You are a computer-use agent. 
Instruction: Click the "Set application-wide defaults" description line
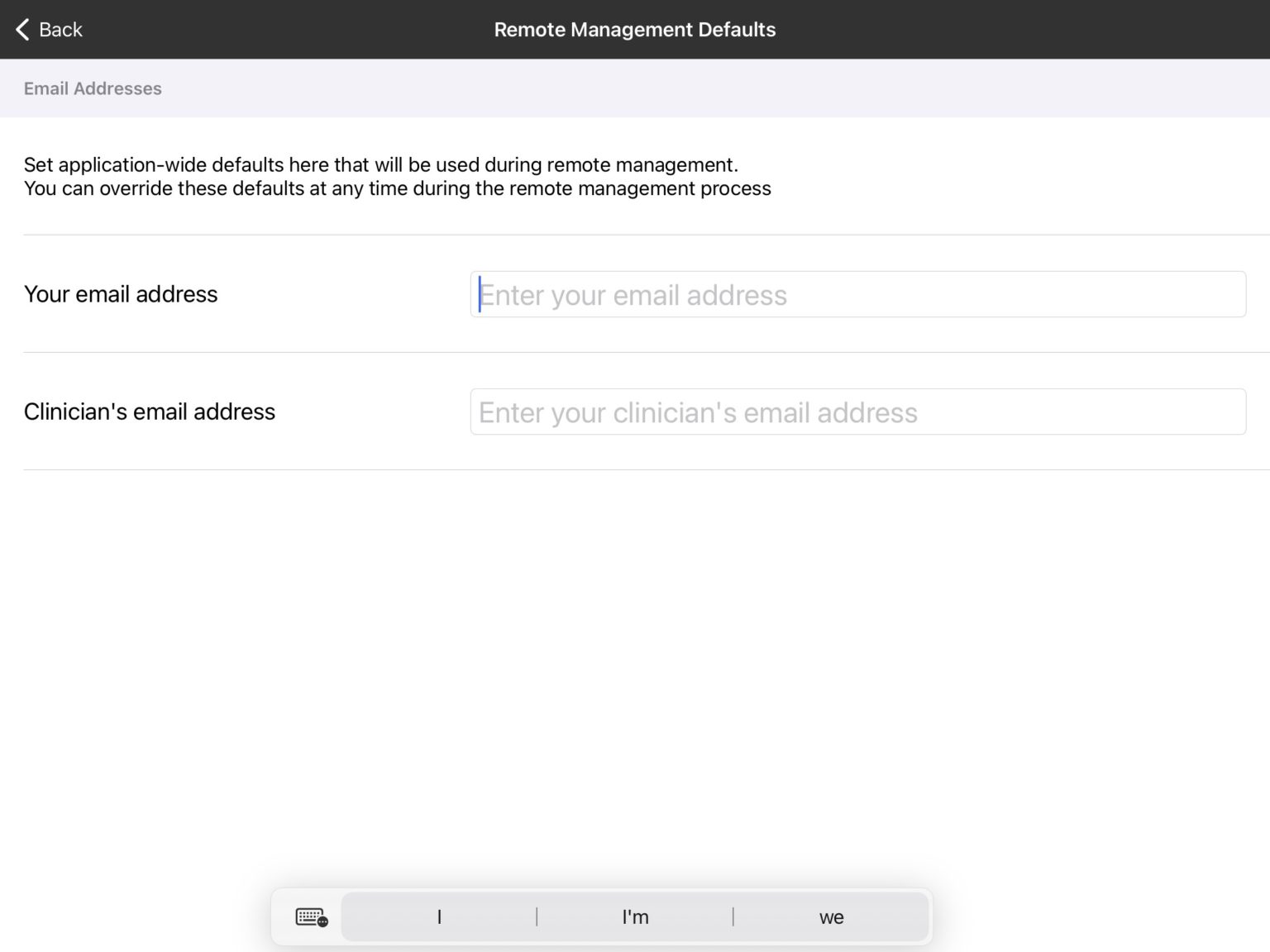(x=380, y=164)
